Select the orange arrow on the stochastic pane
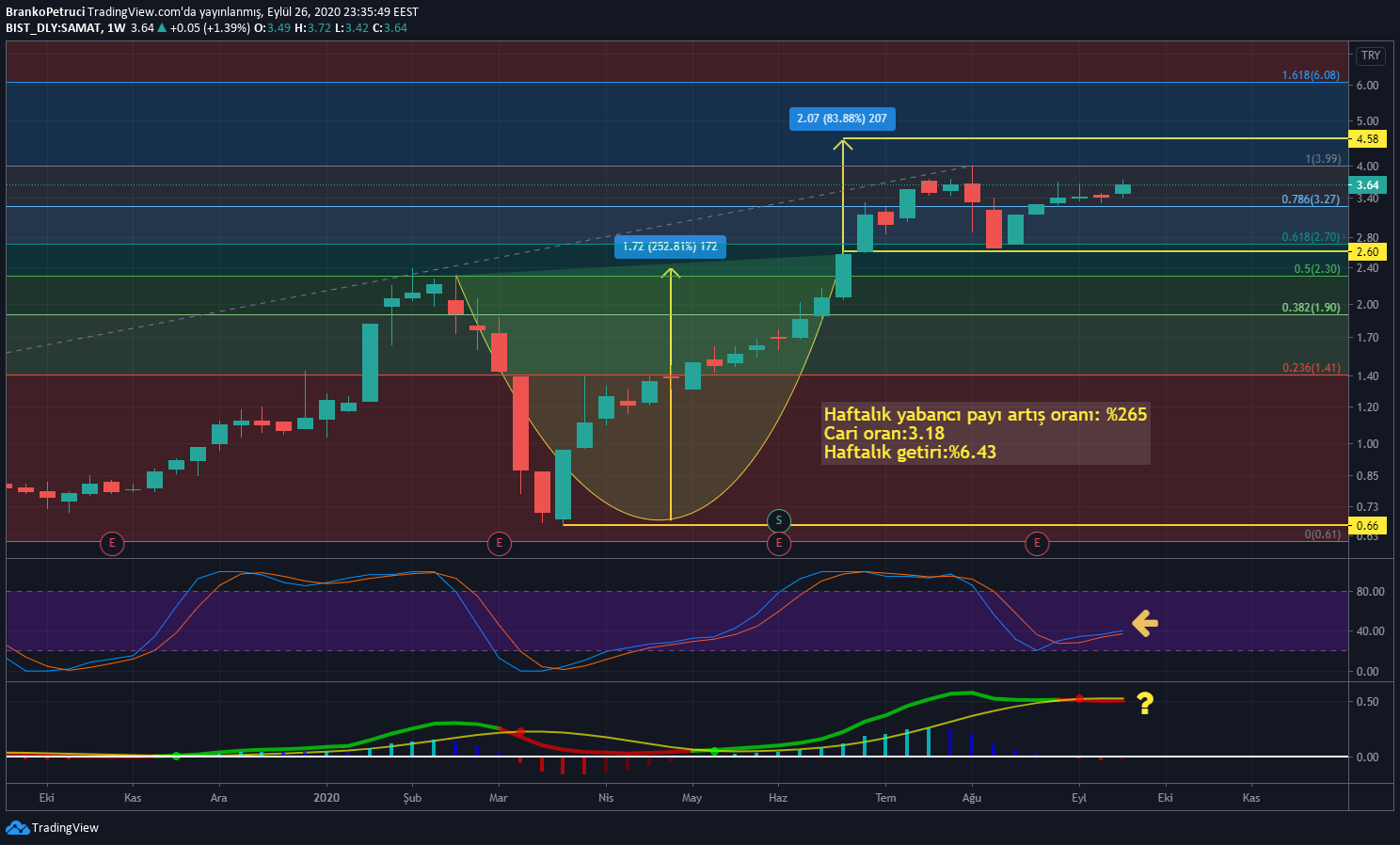 [x=1144, y=623]
